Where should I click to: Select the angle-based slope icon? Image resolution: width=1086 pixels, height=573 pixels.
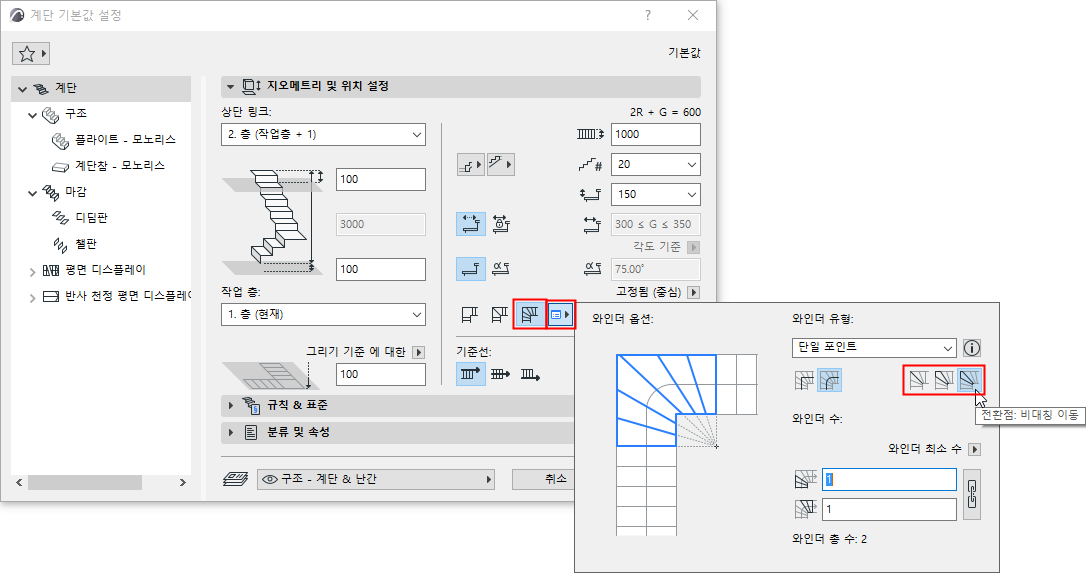(x=501, y=269)
